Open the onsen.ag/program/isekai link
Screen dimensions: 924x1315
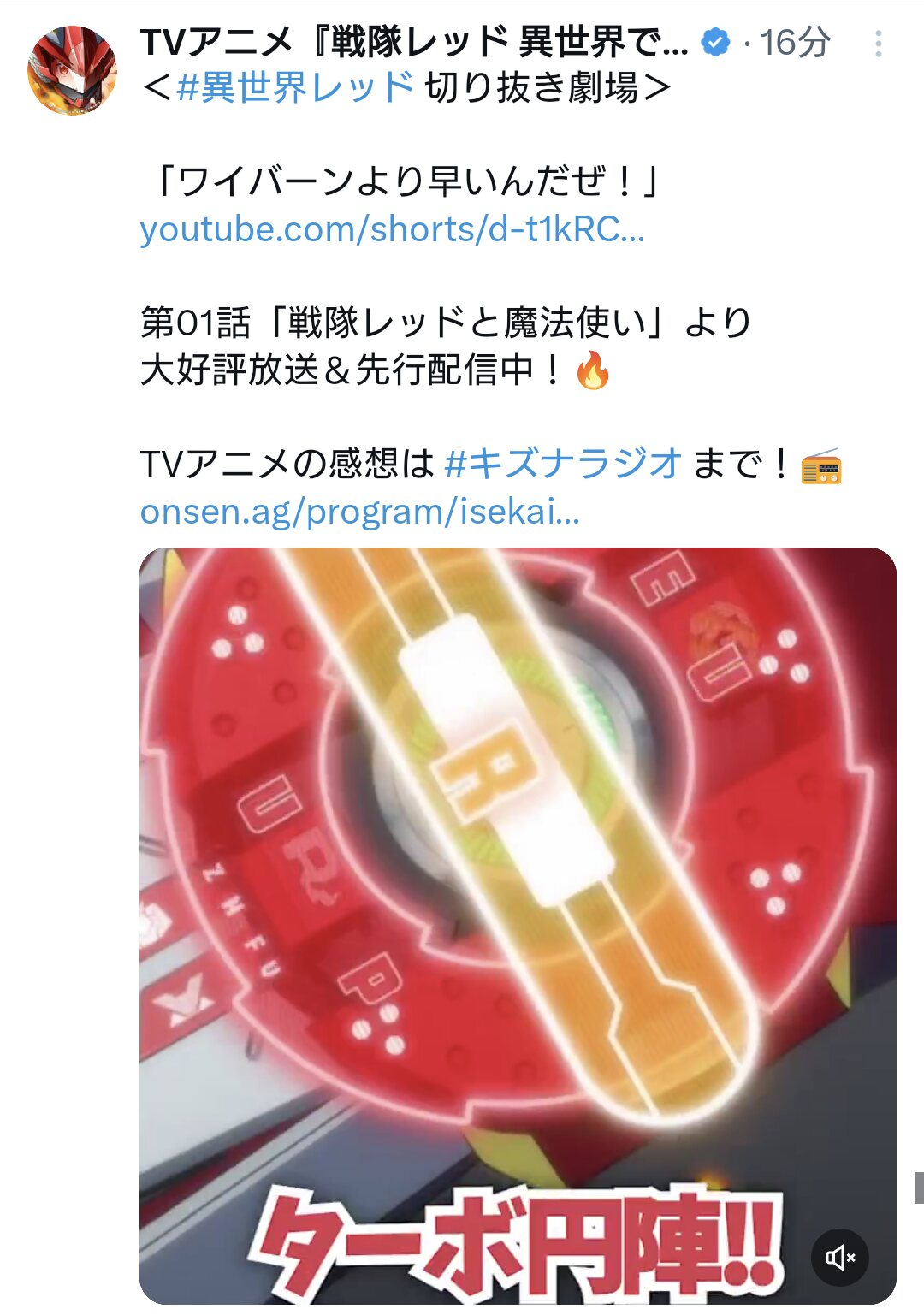click(359, 512)
